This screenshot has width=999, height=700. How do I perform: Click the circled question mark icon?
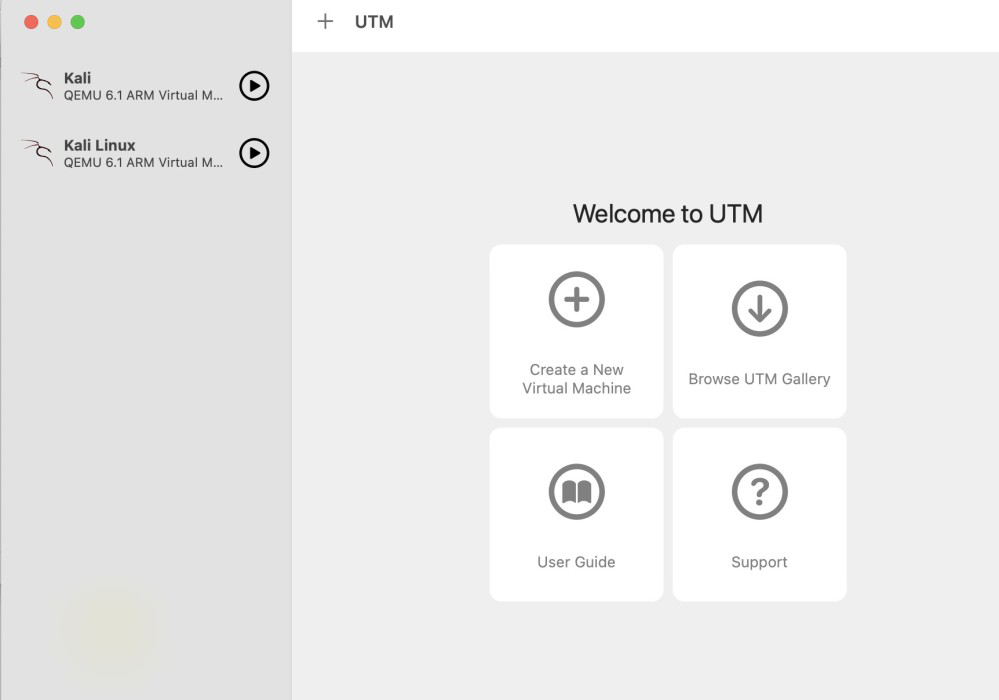pos(759,492)
